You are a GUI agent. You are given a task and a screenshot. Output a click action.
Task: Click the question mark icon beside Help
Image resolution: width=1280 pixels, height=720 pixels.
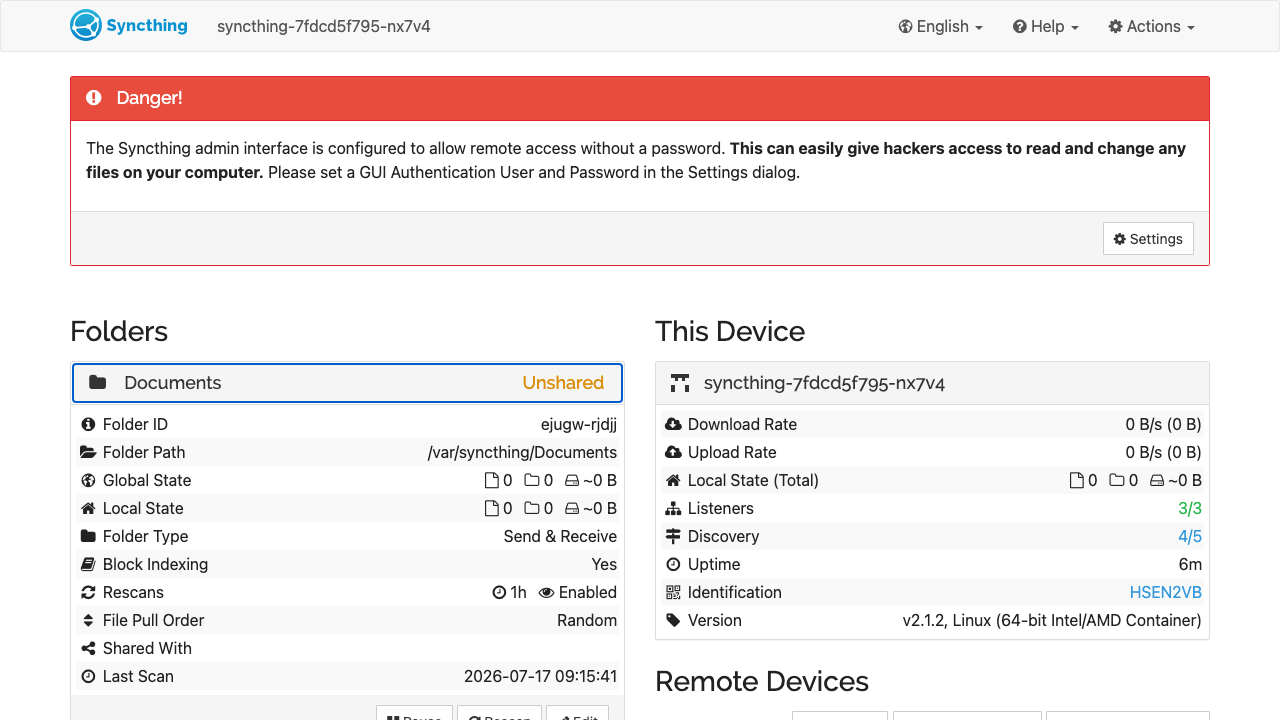(x=1019, y=27)
